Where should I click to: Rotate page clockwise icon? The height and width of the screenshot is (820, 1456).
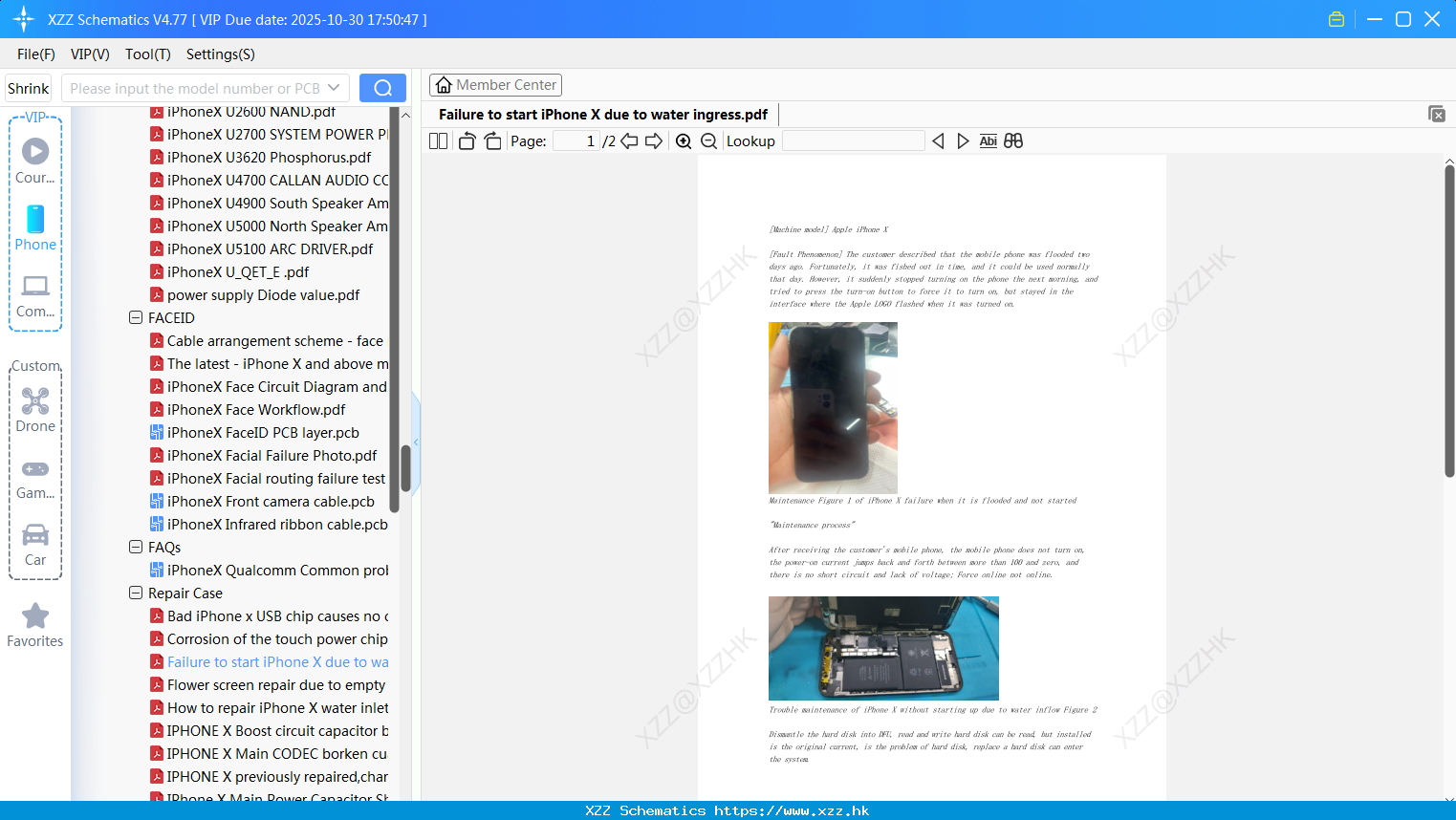[x=492, y=141]
